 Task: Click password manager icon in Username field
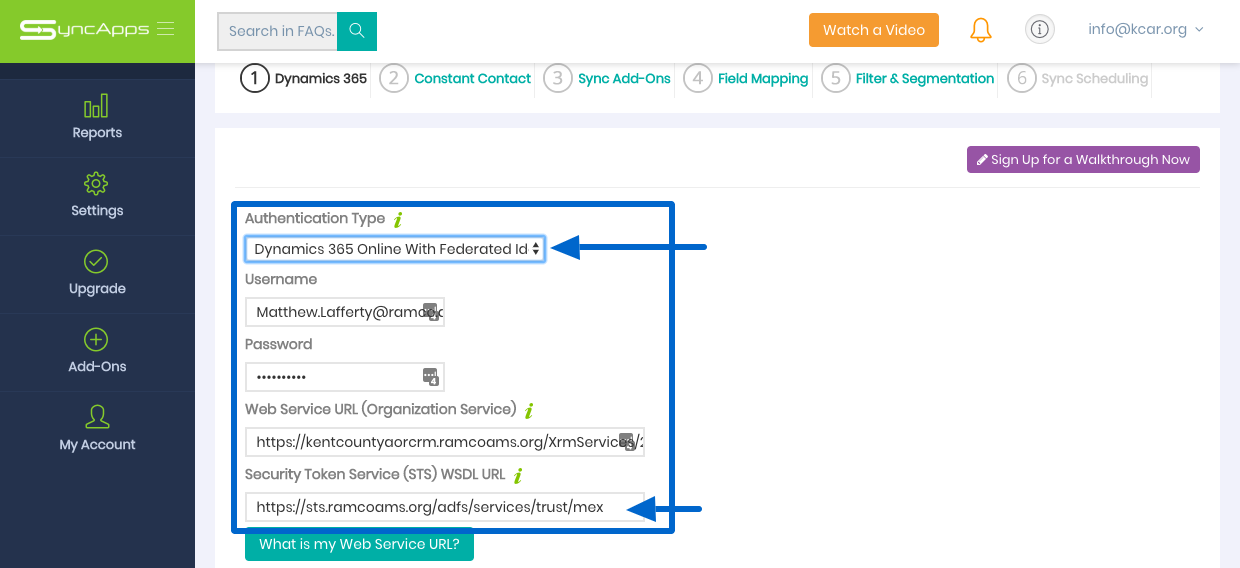click(x=431, y=312)
